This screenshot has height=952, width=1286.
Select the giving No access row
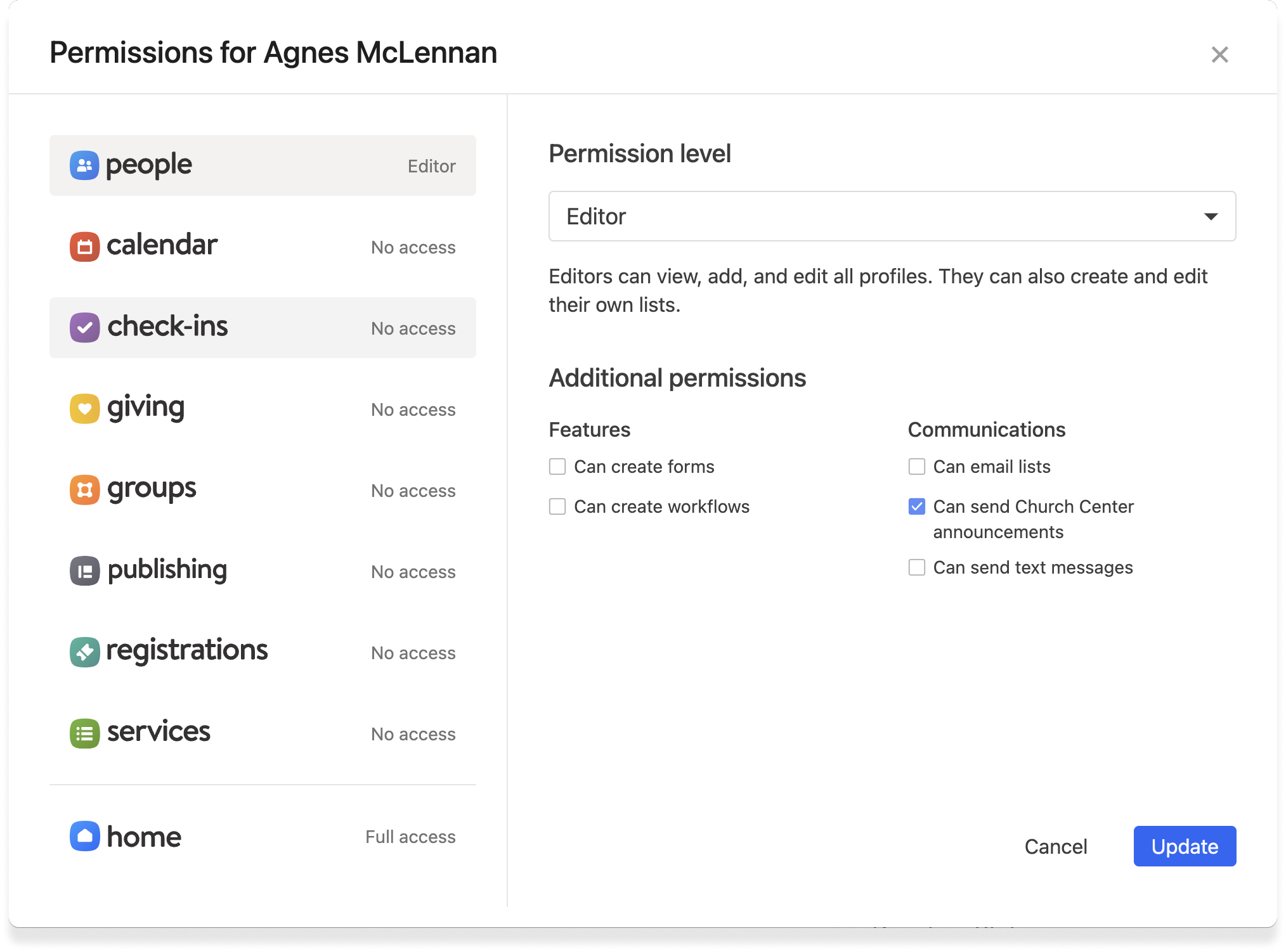[263, 409]
